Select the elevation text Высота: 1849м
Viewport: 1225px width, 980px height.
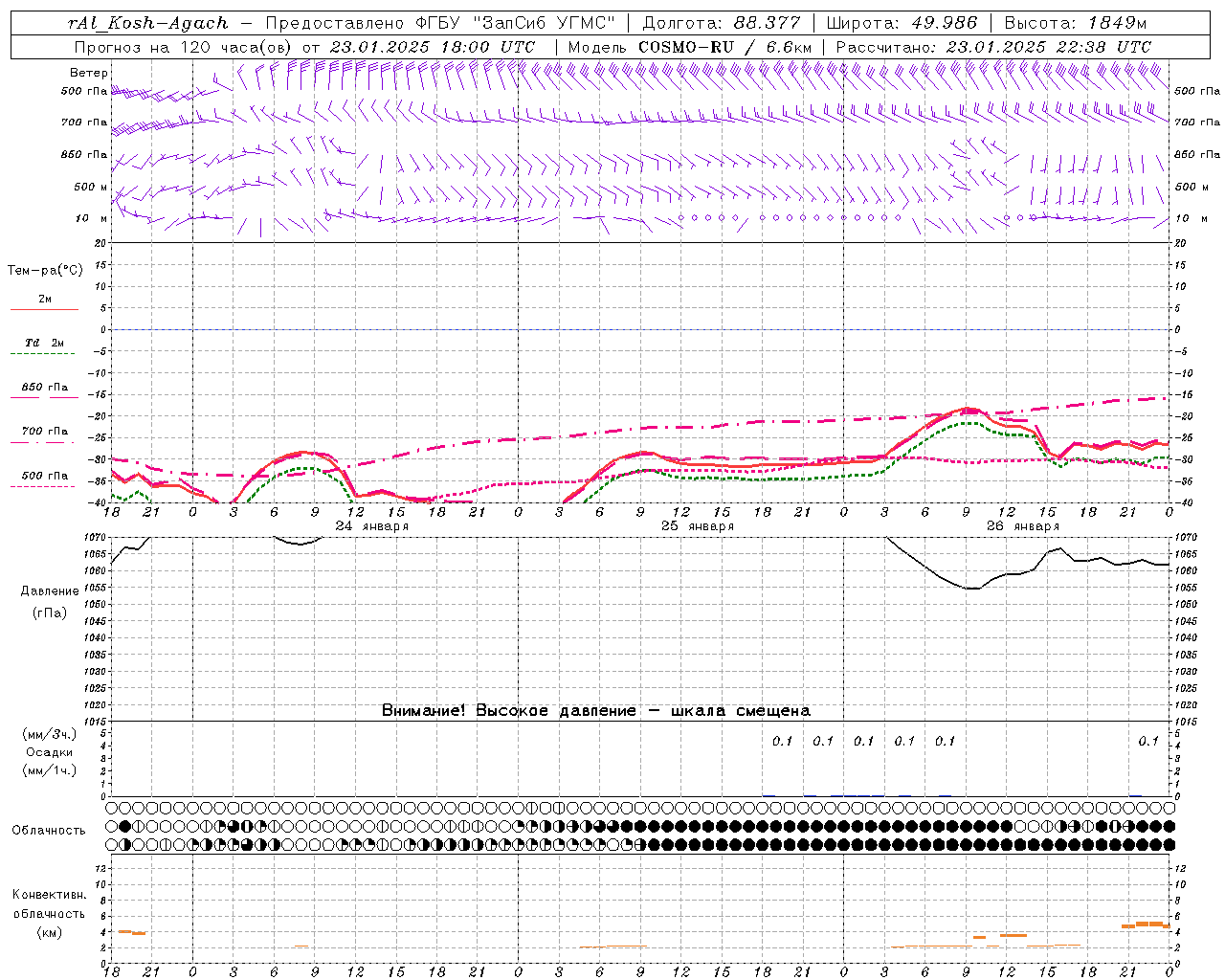(1076, 23)
